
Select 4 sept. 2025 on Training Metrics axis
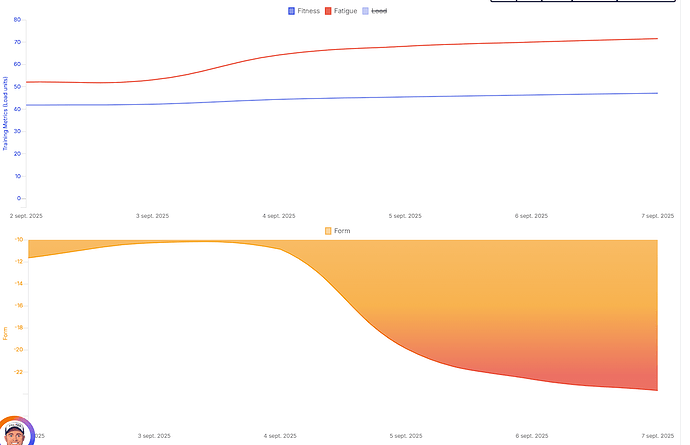(x=279, y=215)
